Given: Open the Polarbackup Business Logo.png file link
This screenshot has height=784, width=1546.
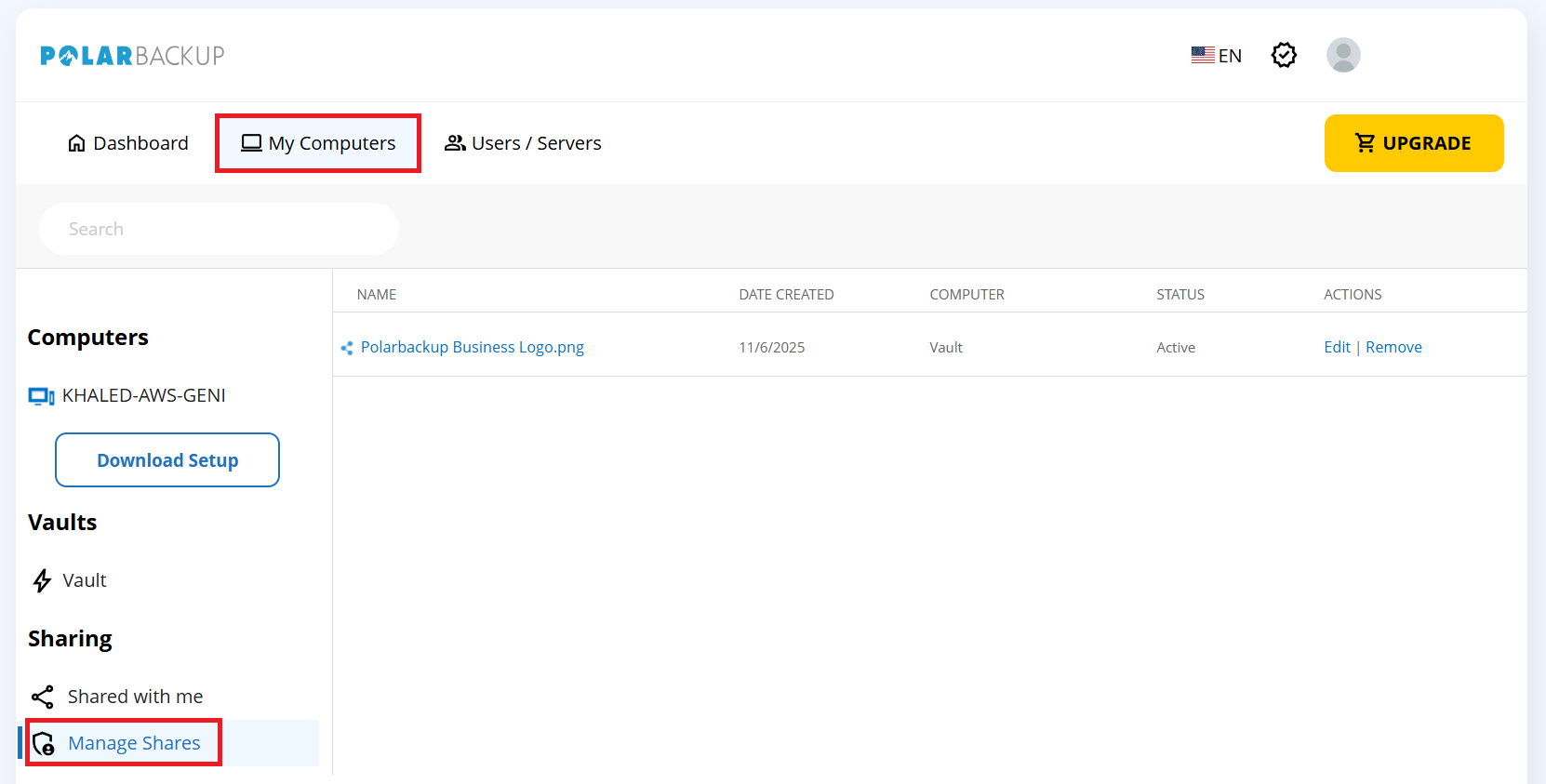Looking at the screenshot, I should tap(472, 347).
